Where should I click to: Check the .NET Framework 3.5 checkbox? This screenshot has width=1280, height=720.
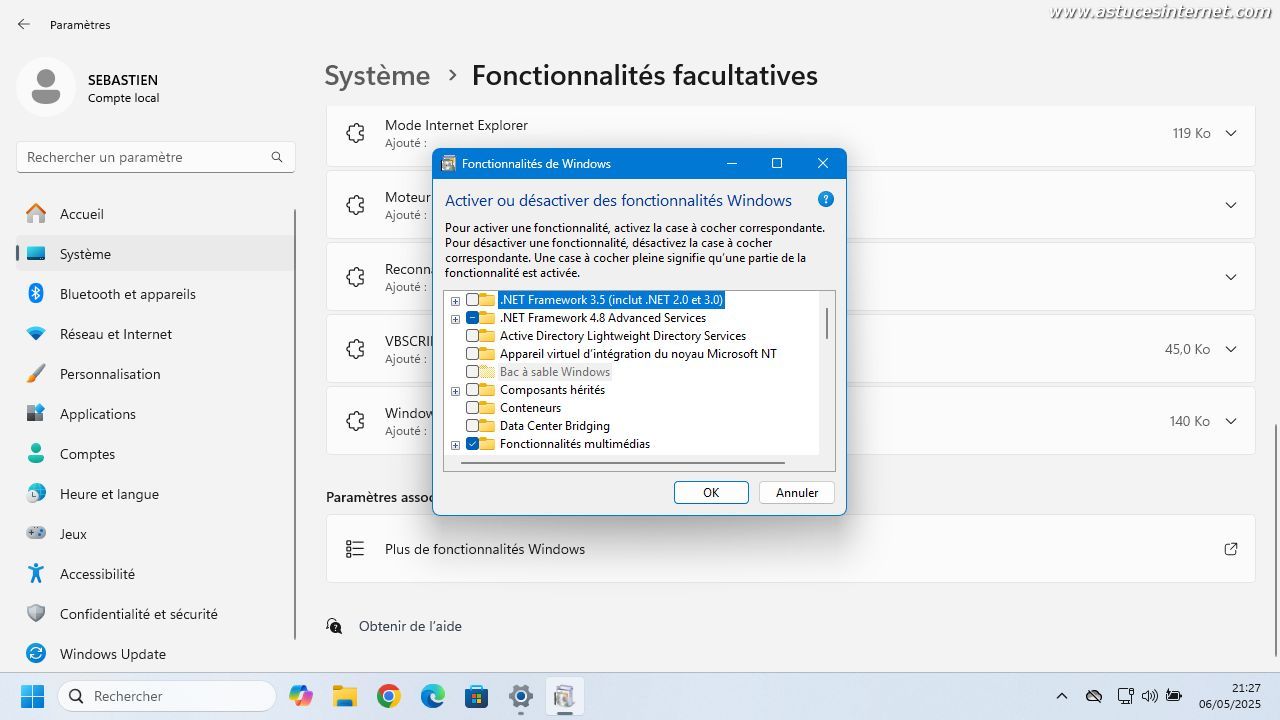tap(472, 300)
